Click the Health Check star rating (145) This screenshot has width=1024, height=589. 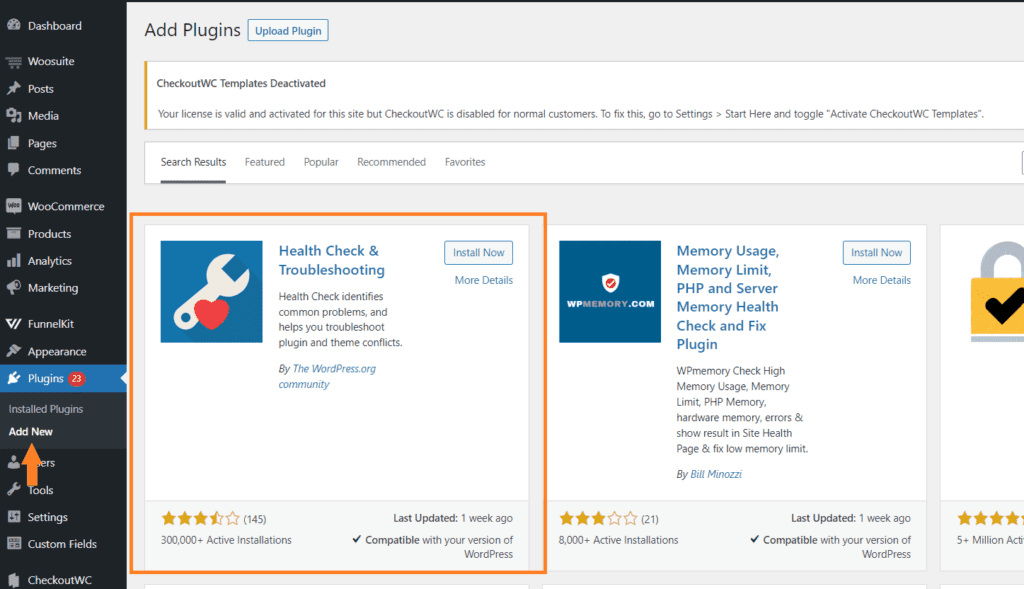click(x=214, y=519)
